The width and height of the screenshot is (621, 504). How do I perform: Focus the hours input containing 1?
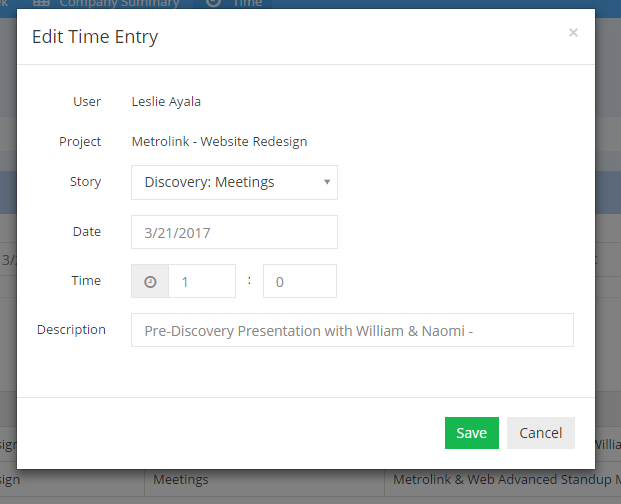[201, 282]
